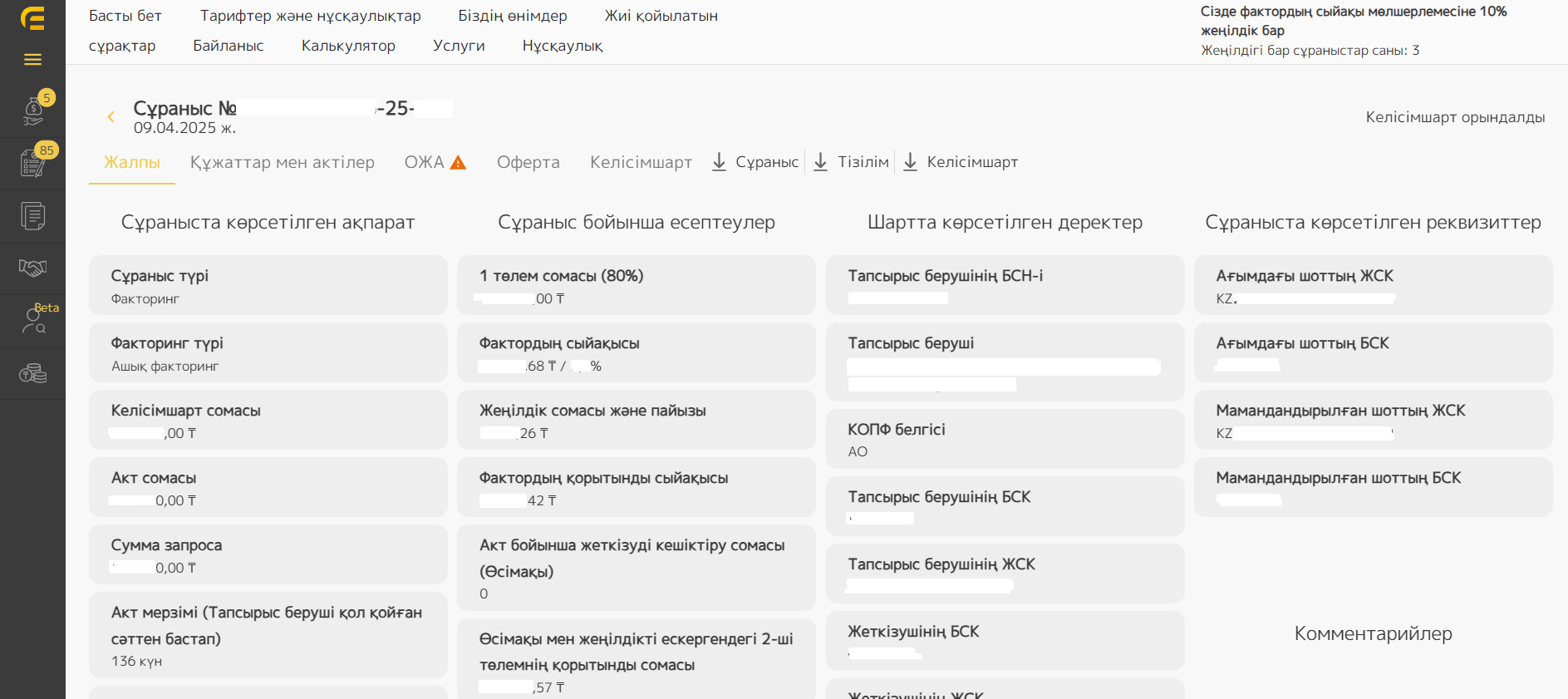Click Ағымдағы шоттың ЖСК card

[1374, 285]
